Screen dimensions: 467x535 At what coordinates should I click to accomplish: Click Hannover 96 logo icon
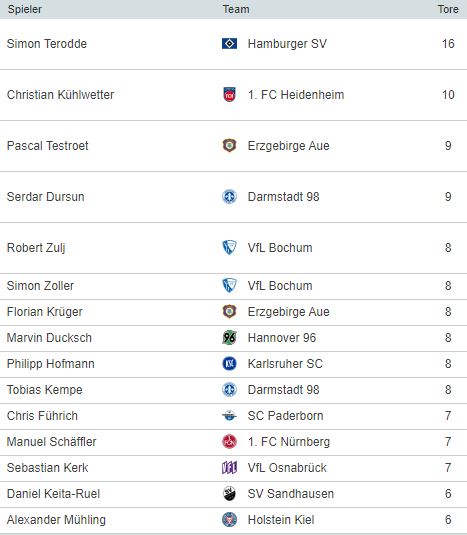pyautogui.click(x=229, y=337)
